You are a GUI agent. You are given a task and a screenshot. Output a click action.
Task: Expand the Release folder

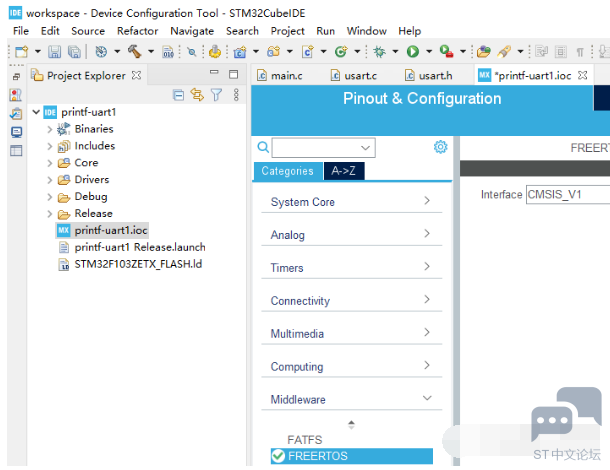pos(49,214)
